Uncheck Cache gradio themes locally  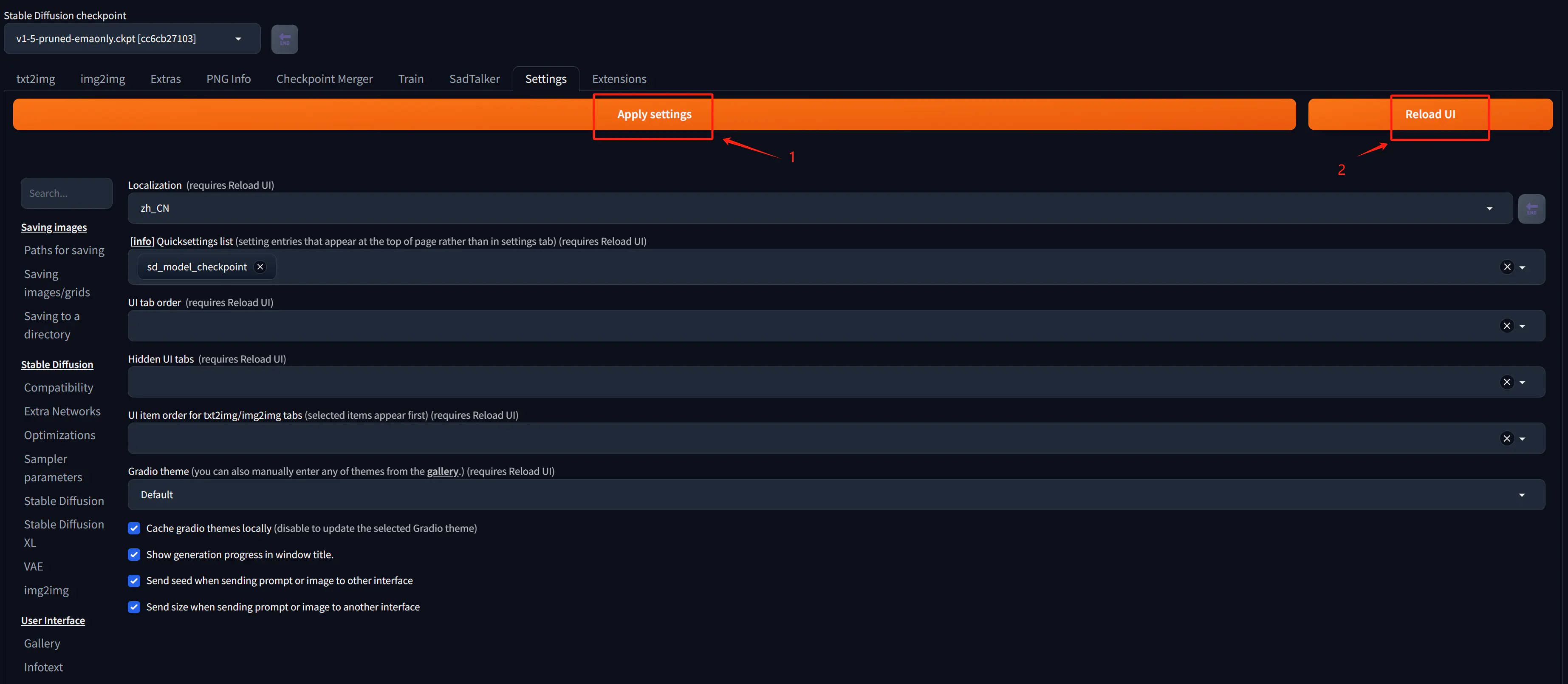(x=134, y=528)
